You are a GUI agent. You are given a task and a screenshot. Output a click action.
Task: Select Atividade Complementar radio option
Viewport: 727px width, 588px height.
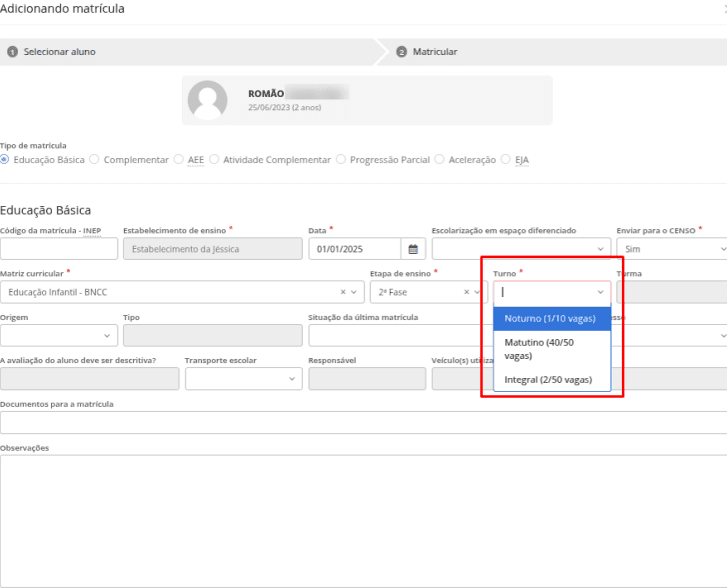tap(214, 159)
